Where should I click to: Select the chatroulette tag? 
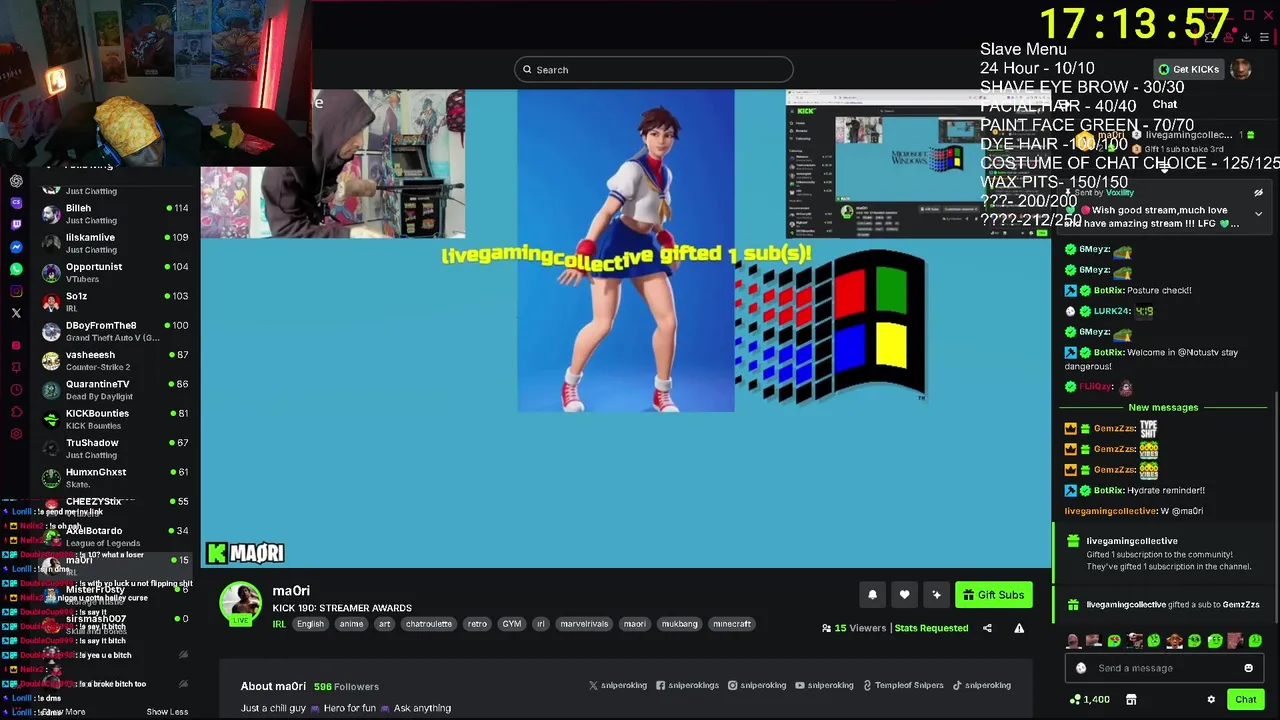click(x=429, y=624)
